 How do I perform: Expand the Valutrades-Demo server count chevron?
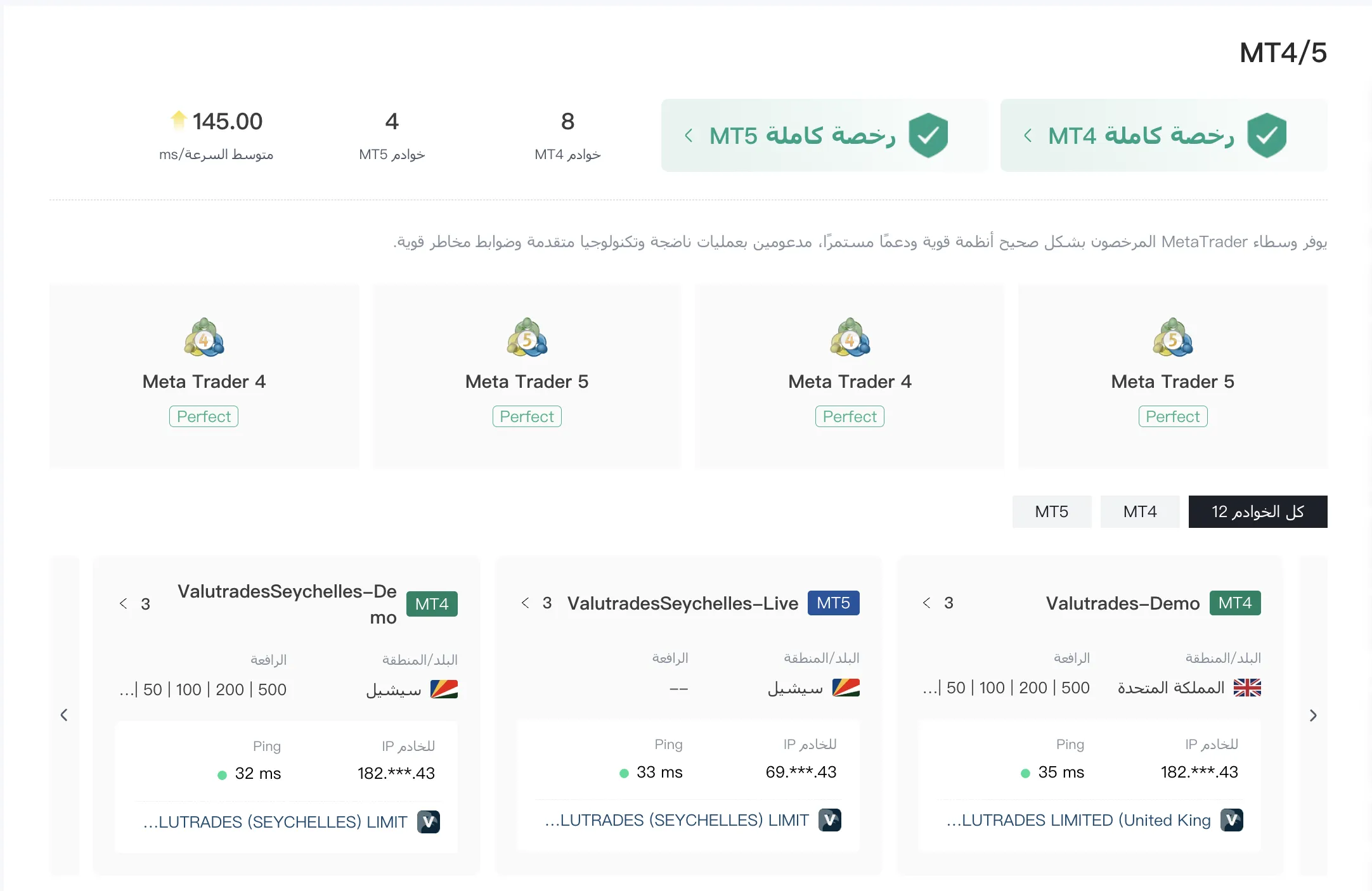926,603
